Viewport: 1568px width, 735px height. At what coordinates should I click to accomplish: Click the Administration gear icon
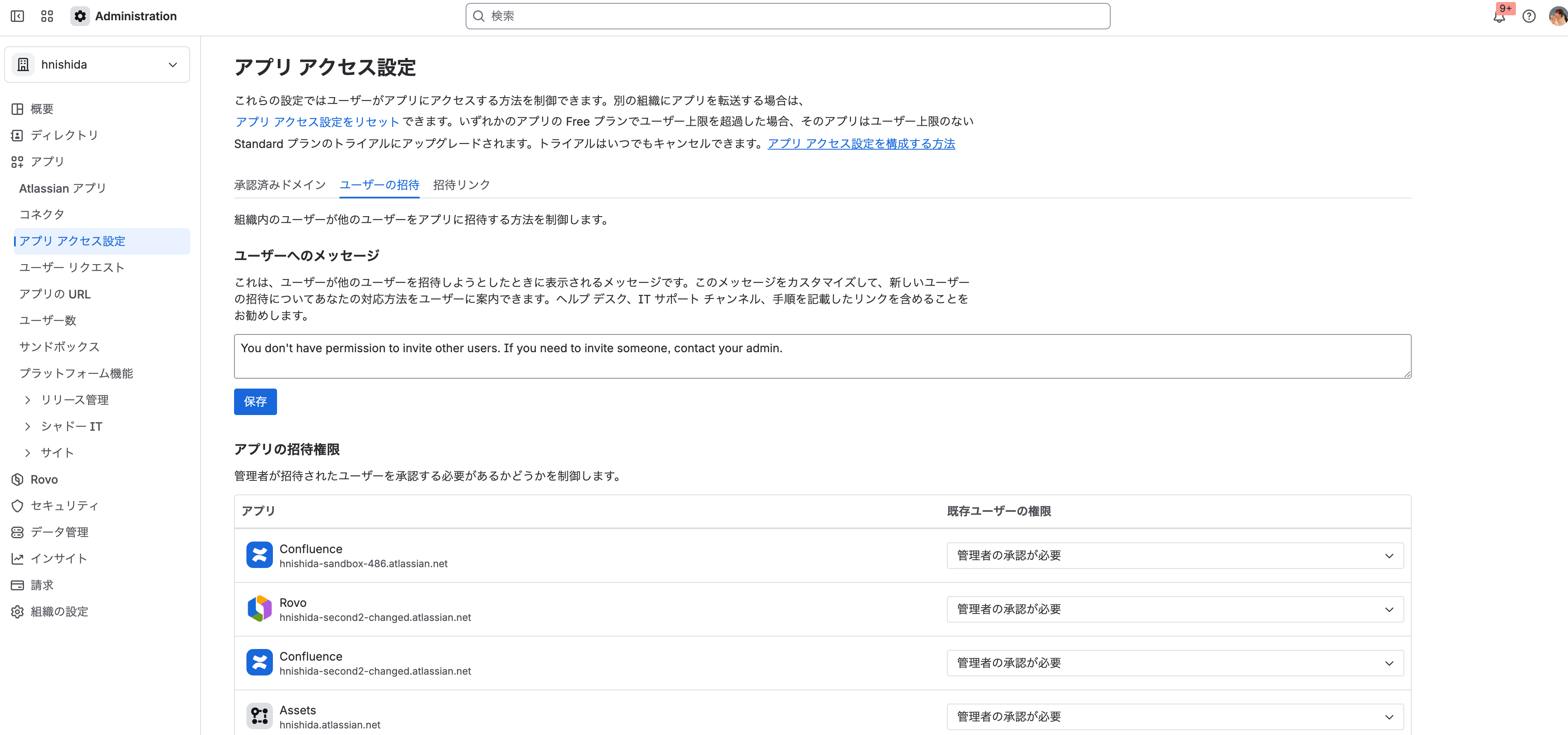tap(80, 17)
